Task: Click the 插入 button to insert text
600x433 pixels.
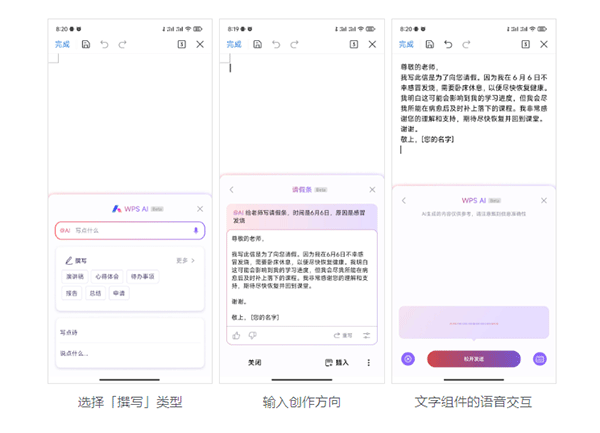Action: pos(337,363)
